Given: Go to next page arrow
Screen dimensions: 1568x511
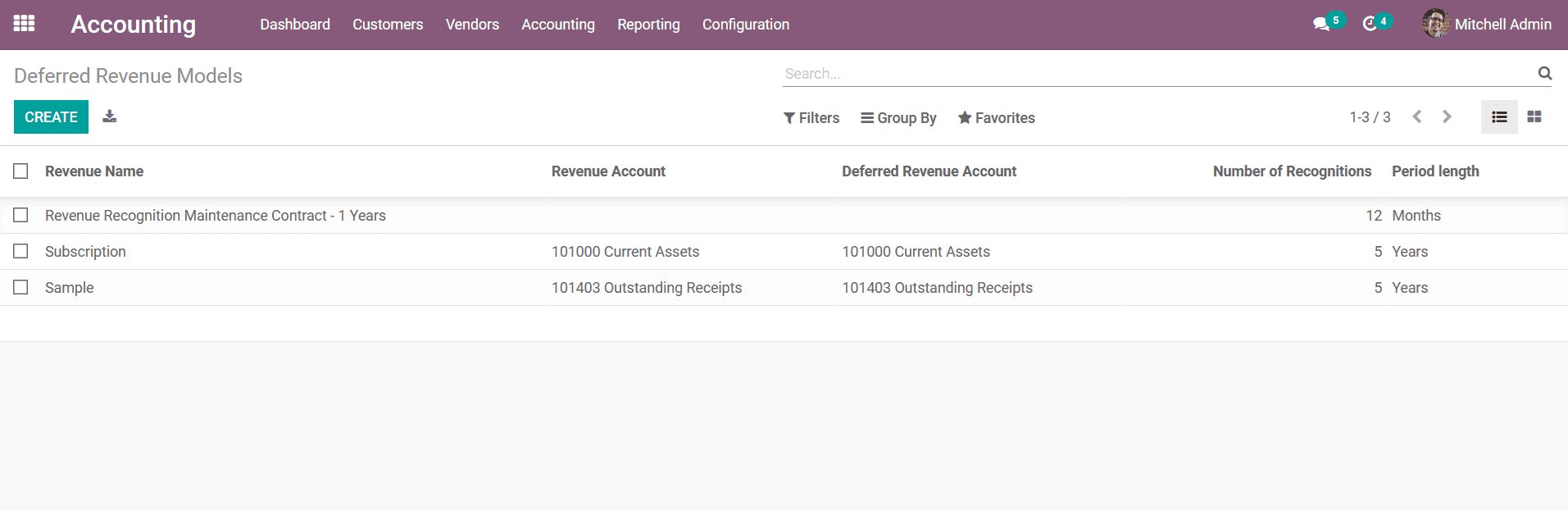Looking at the screenshot, I should pos(1447,116).
